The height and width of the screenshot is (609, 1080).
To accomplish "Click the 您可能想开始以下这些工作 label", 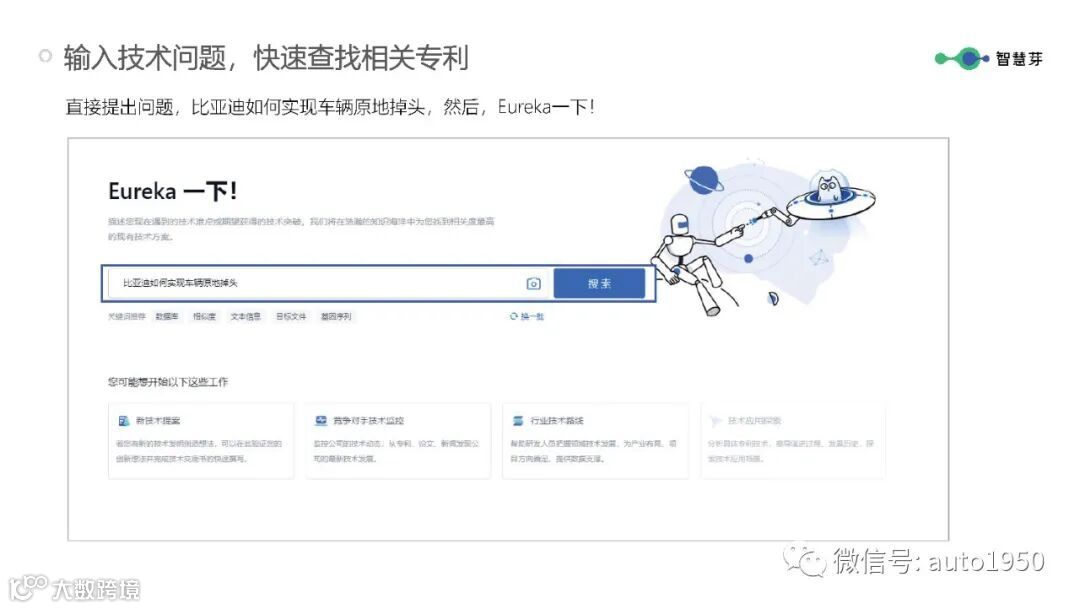I will tap(168, 382).
